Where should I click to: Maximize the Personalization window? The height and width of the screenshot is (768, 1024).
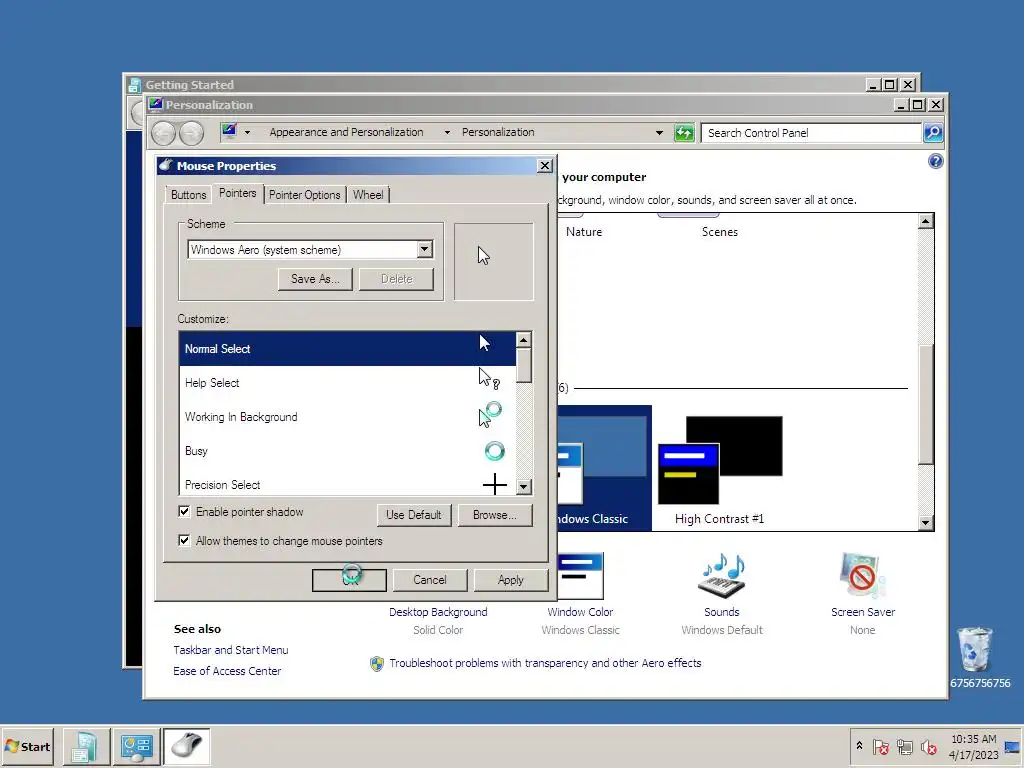(918, 104)
